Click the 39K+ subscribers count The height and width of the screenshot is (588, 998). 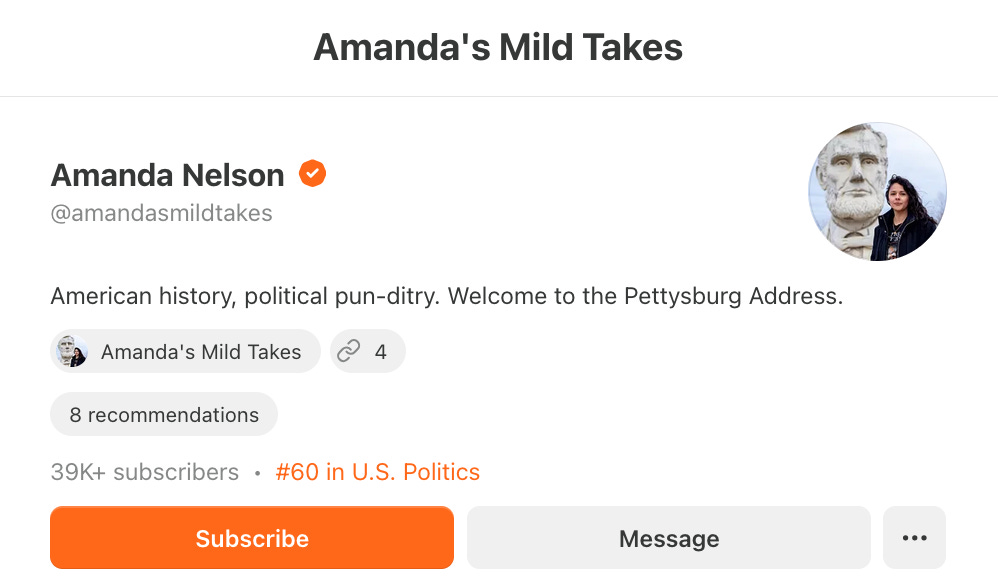pyautogui.click(x=144, y=472)
